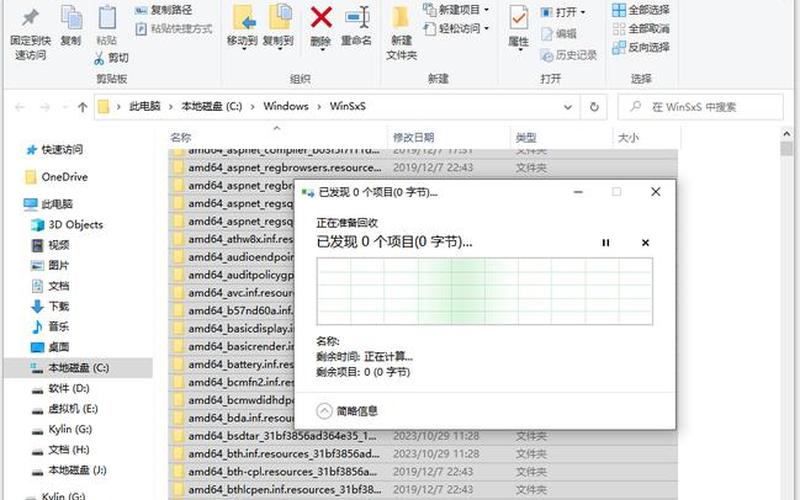Open Documents (文档) in the sidebar
Screen dimensions: 800x500
pos(50,286)
